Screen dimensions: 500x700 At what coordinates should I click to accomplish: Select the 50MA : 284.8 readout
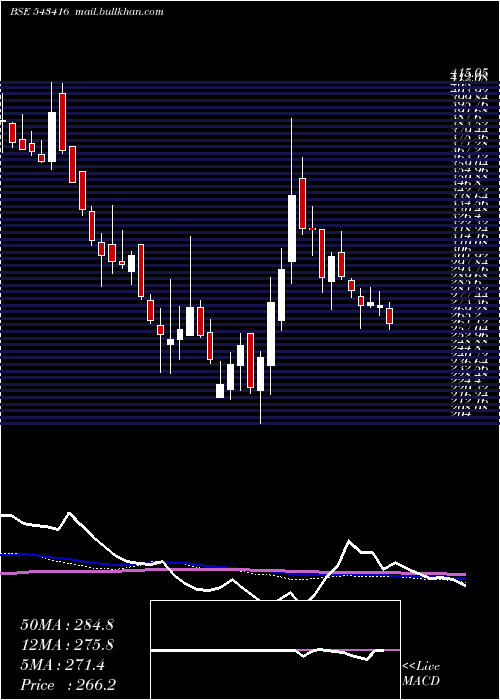pos(67,625)
